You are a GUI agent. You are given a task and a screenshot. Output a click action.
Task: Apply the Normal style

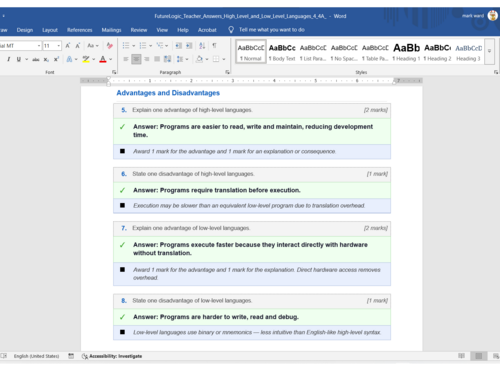point(251,52)
